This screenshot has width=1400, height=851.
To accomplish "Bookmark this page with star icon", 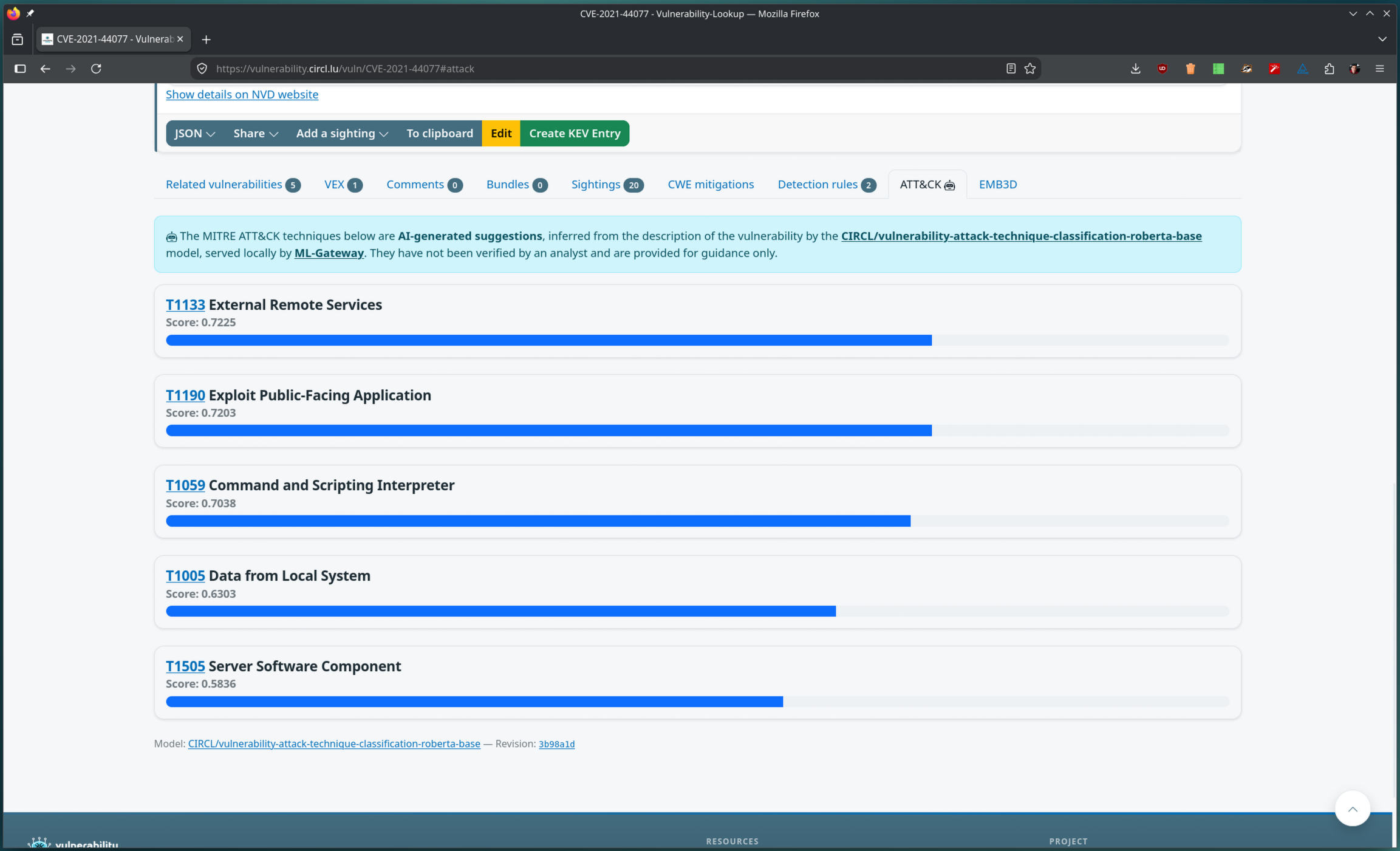I will coord(1030,69).
